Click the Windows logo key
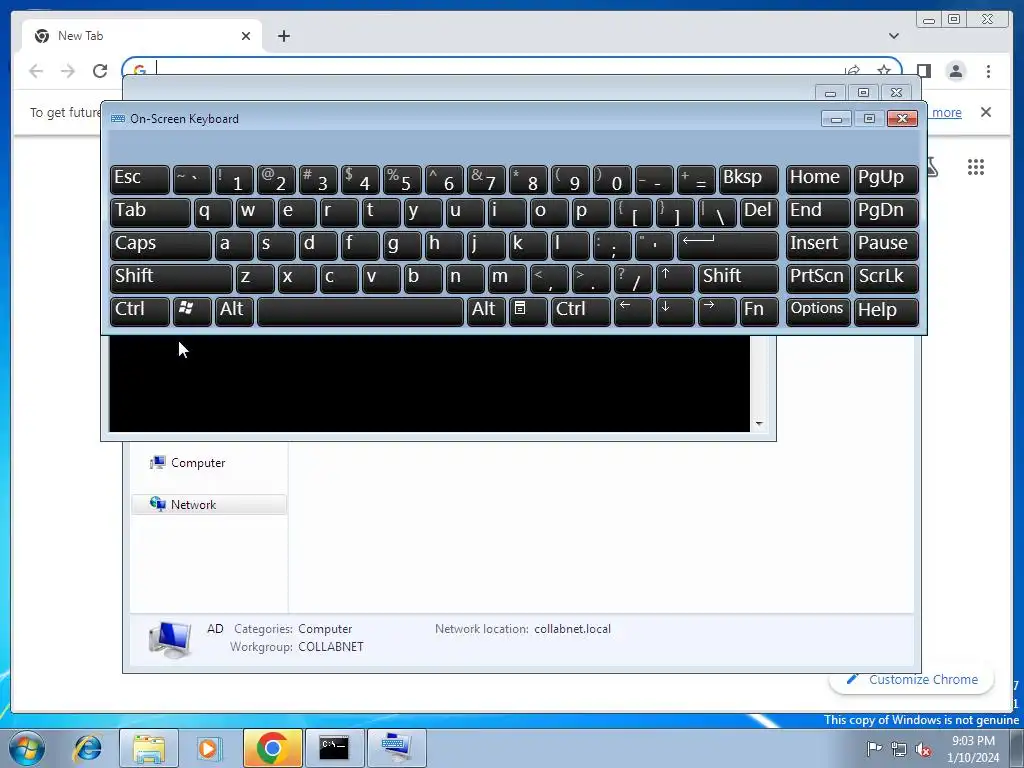 (x=192, y=311)
